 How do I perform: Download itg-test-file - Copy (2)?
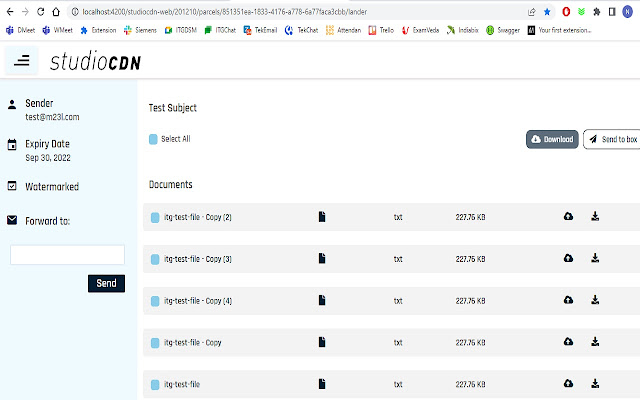595,216
